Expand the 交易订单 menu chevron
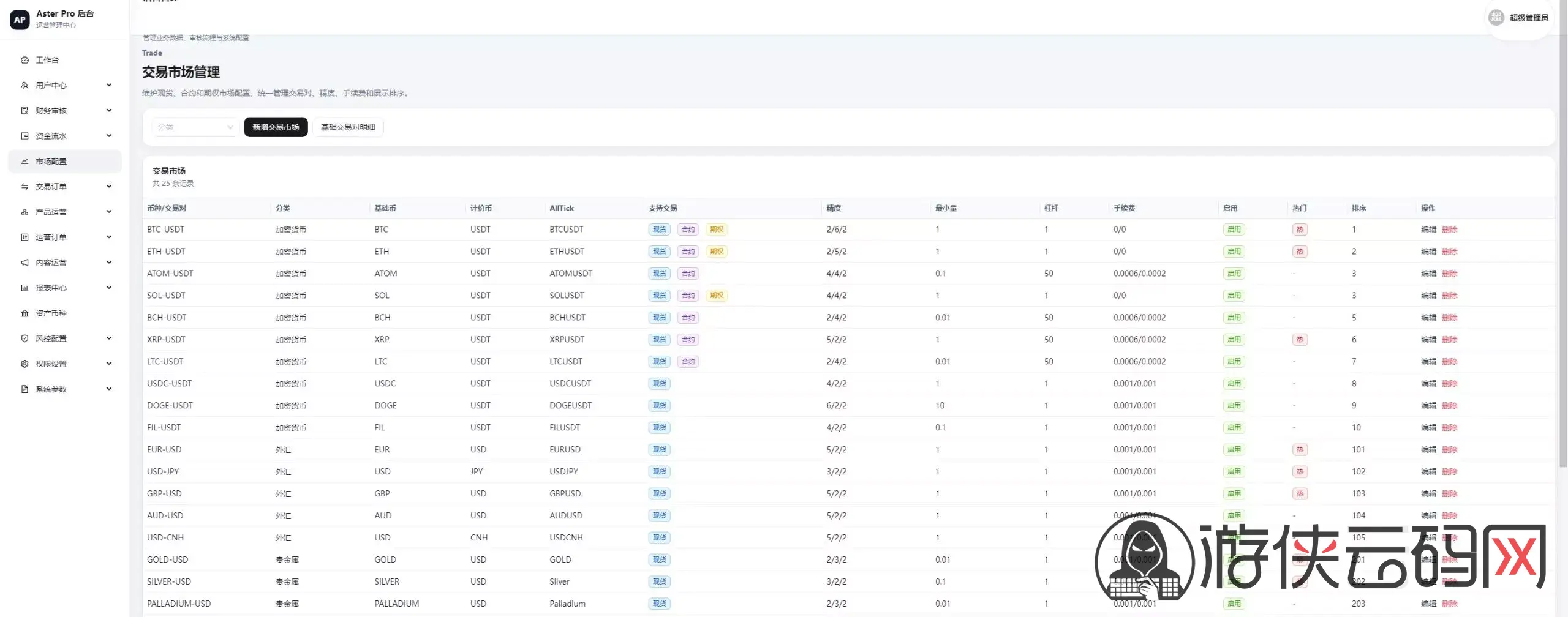Image resolution: width=1568 pixels, height=617 pixels. coord(109,187)
